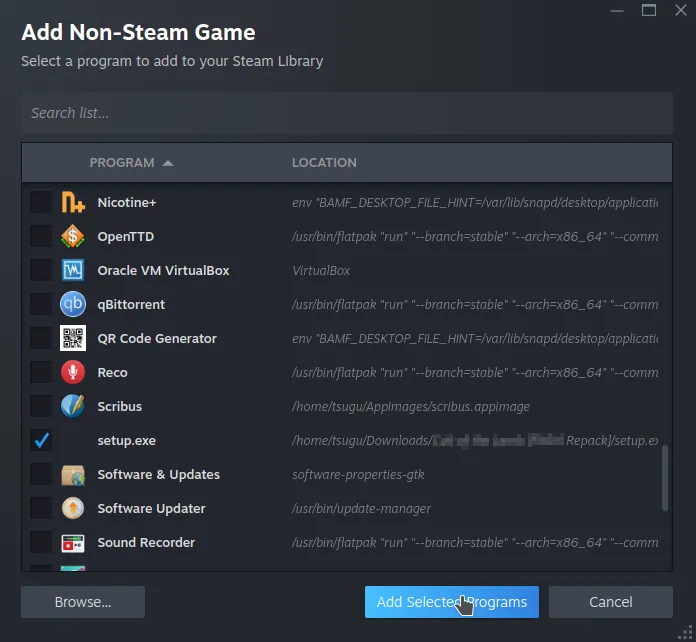Click Add Selected Programs button
Viewport: 696px width, 642px height.
click(451, 602)
